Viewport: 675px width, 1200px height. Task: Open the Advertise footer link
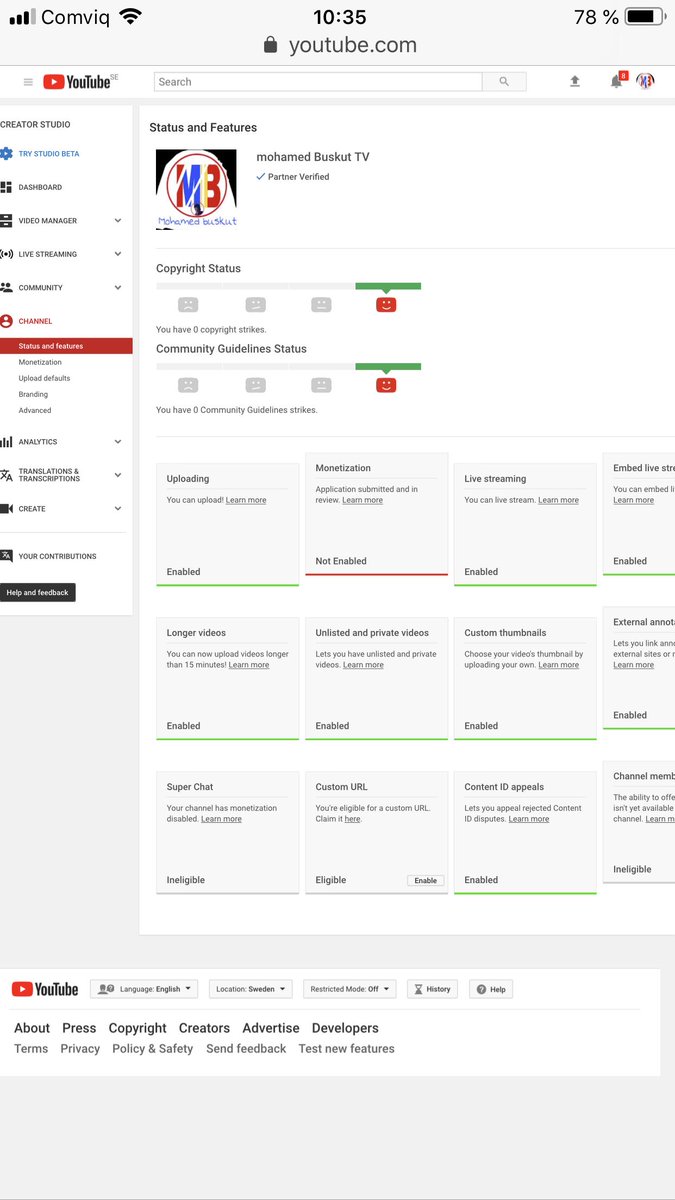271,1028
